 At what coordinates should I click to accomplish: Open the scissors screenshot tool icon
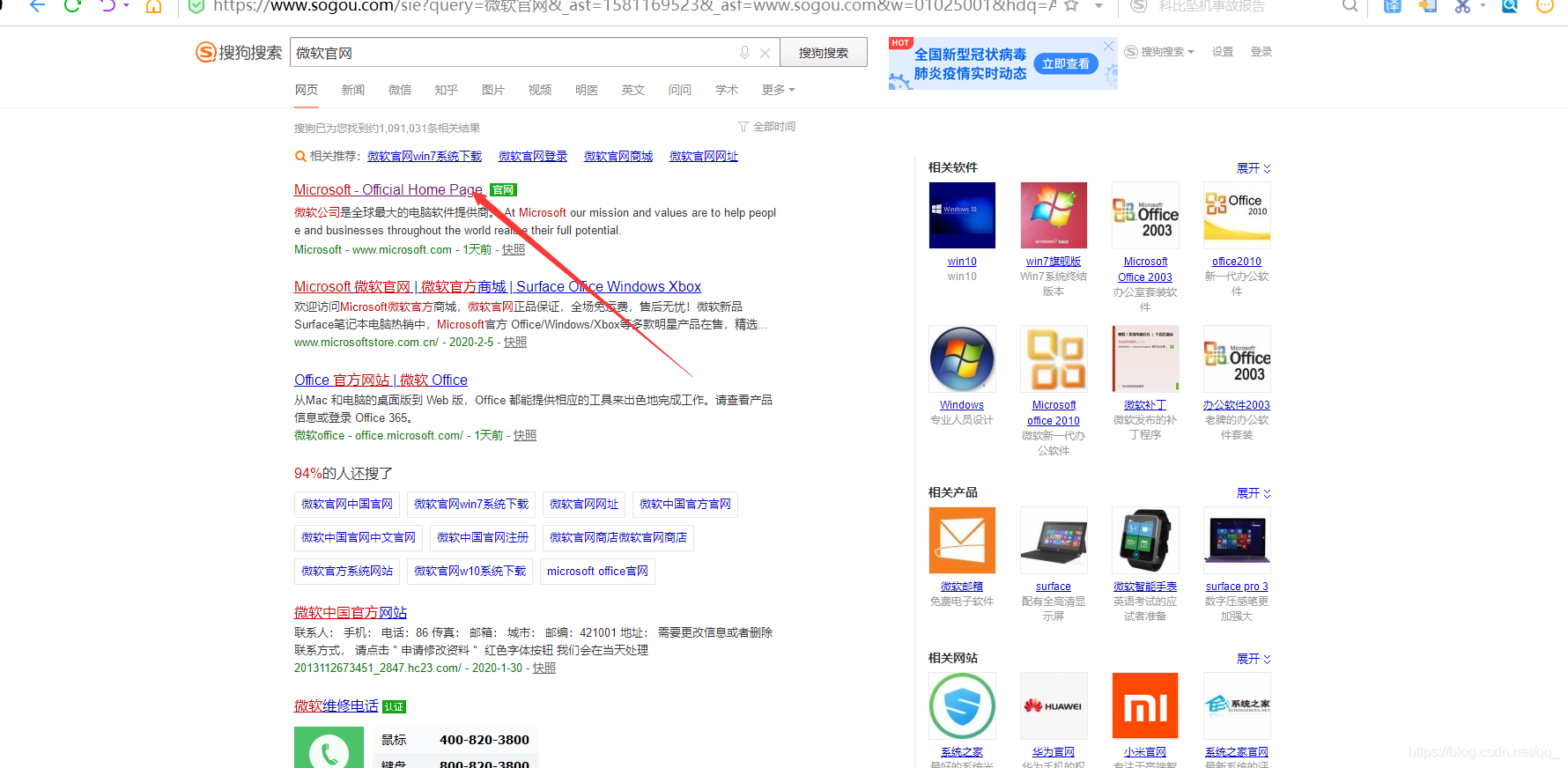point(1462,6)
